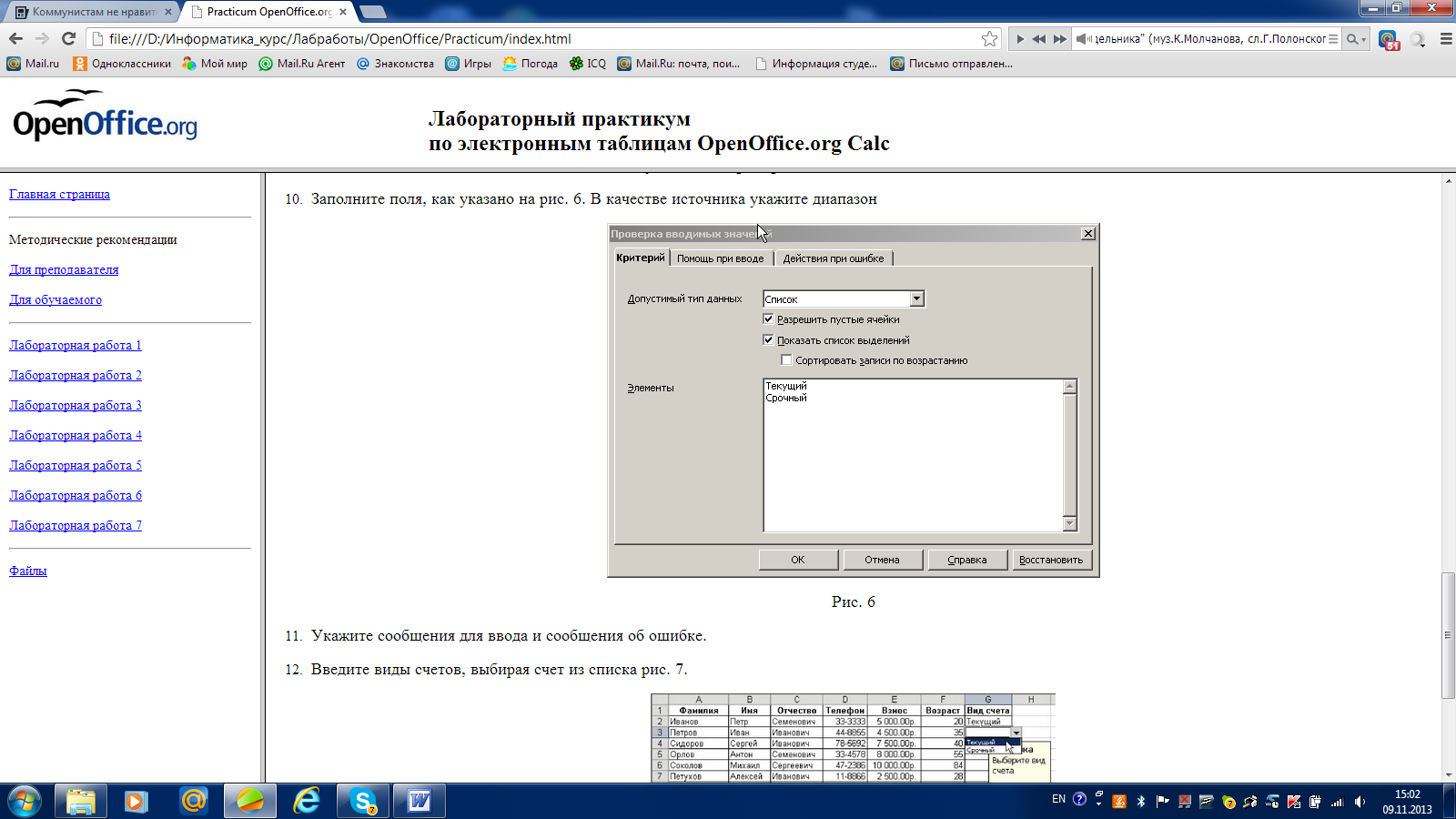Open Лабораторная работа 5 link
1456x819 pixels.
(x=76, y=465)
